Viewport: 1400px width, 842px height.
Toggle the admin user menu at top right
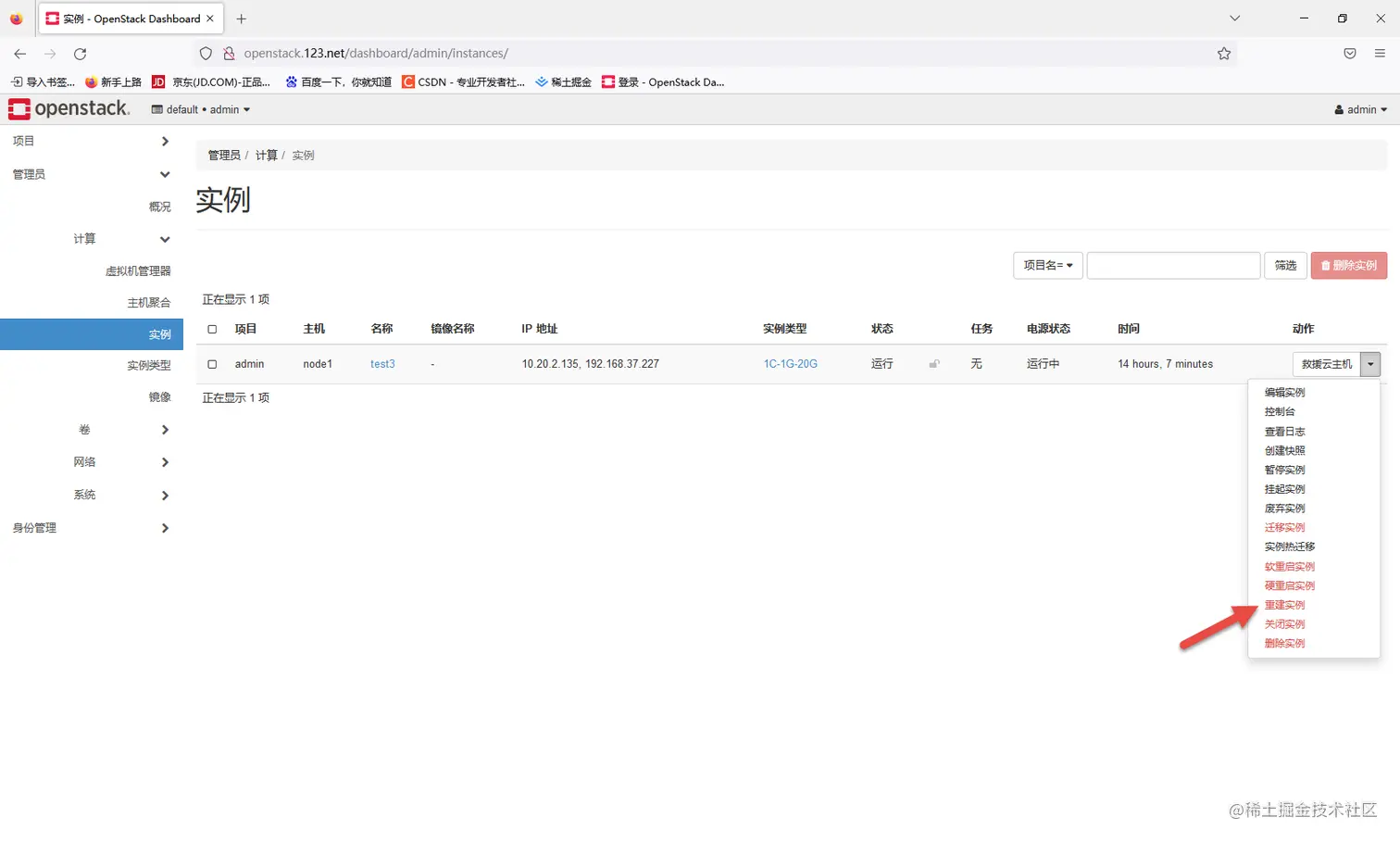tap(1359, 108)
